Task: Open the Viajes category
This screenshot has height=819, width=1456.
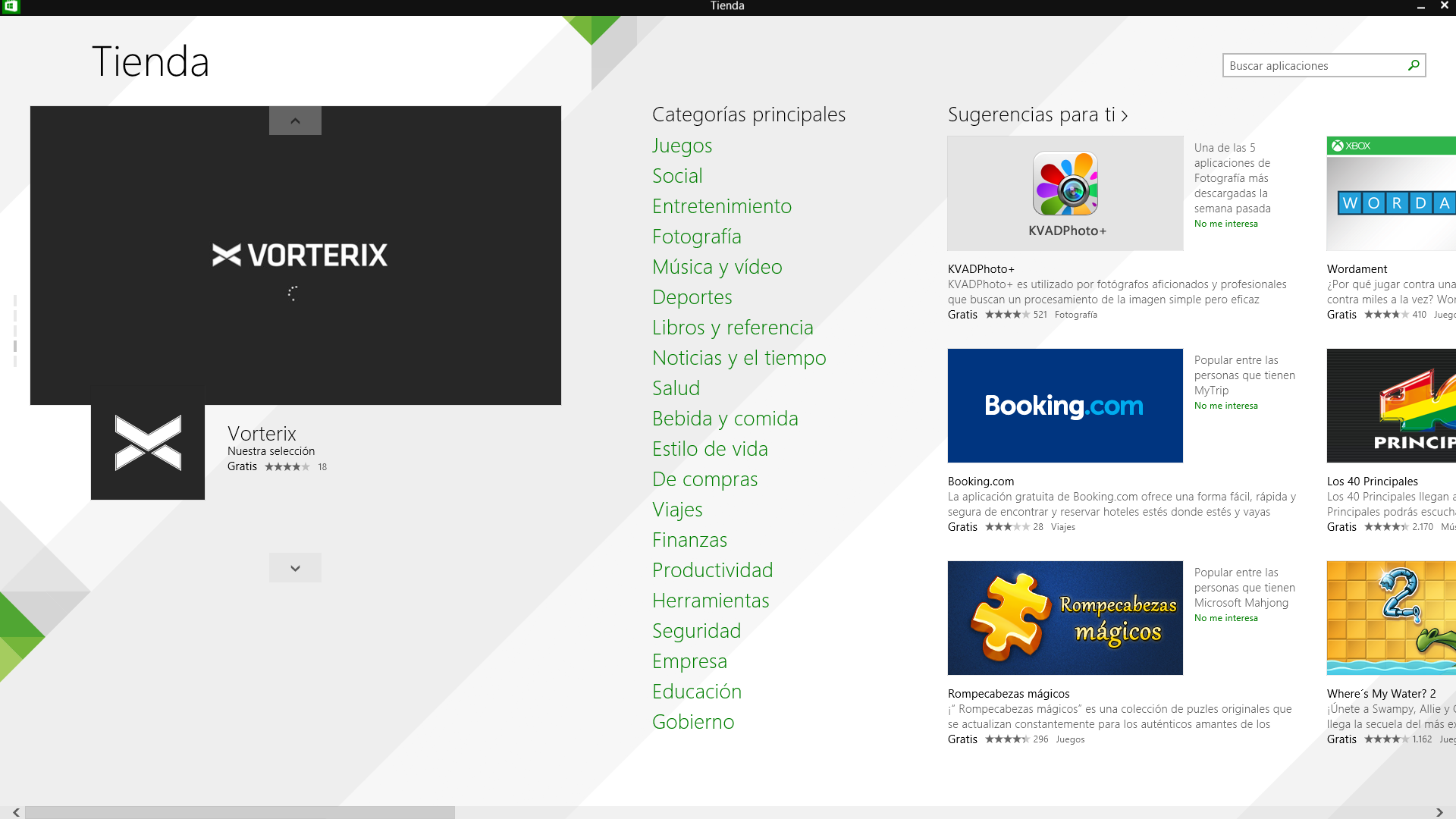Action: click(678, 510)
